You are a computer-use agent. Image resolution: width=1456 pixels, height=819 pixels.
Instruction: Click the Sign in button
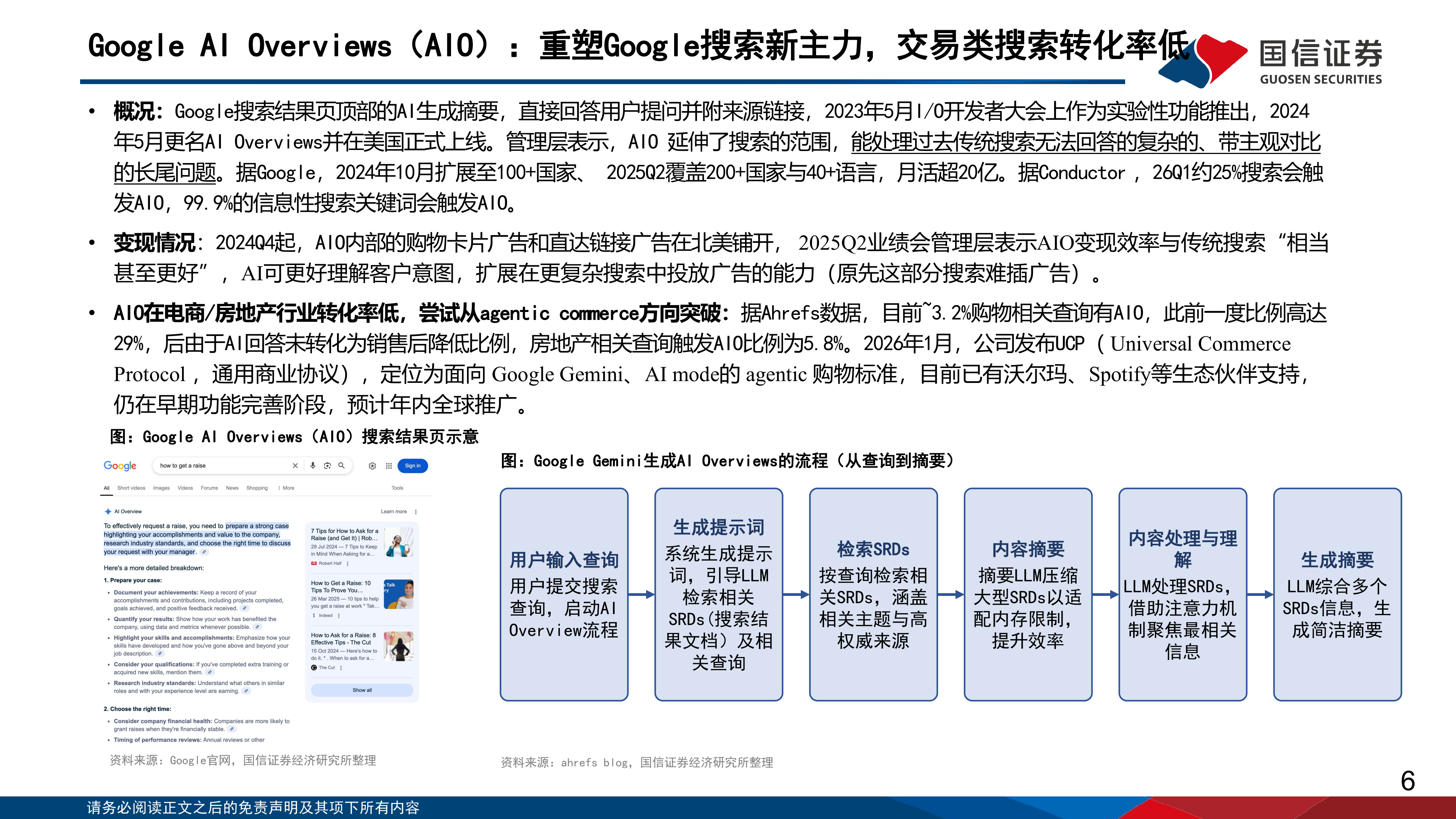click(413, 466)
